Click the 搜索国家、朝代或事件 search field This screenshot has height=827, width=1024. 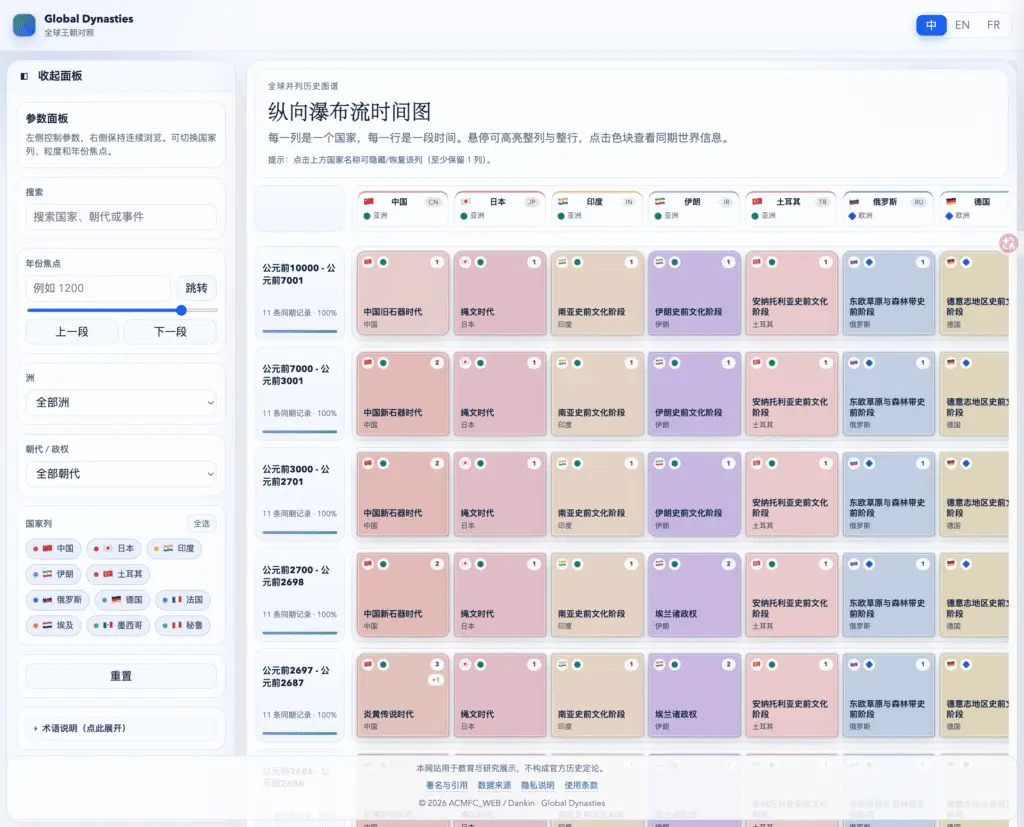(121, 216)
